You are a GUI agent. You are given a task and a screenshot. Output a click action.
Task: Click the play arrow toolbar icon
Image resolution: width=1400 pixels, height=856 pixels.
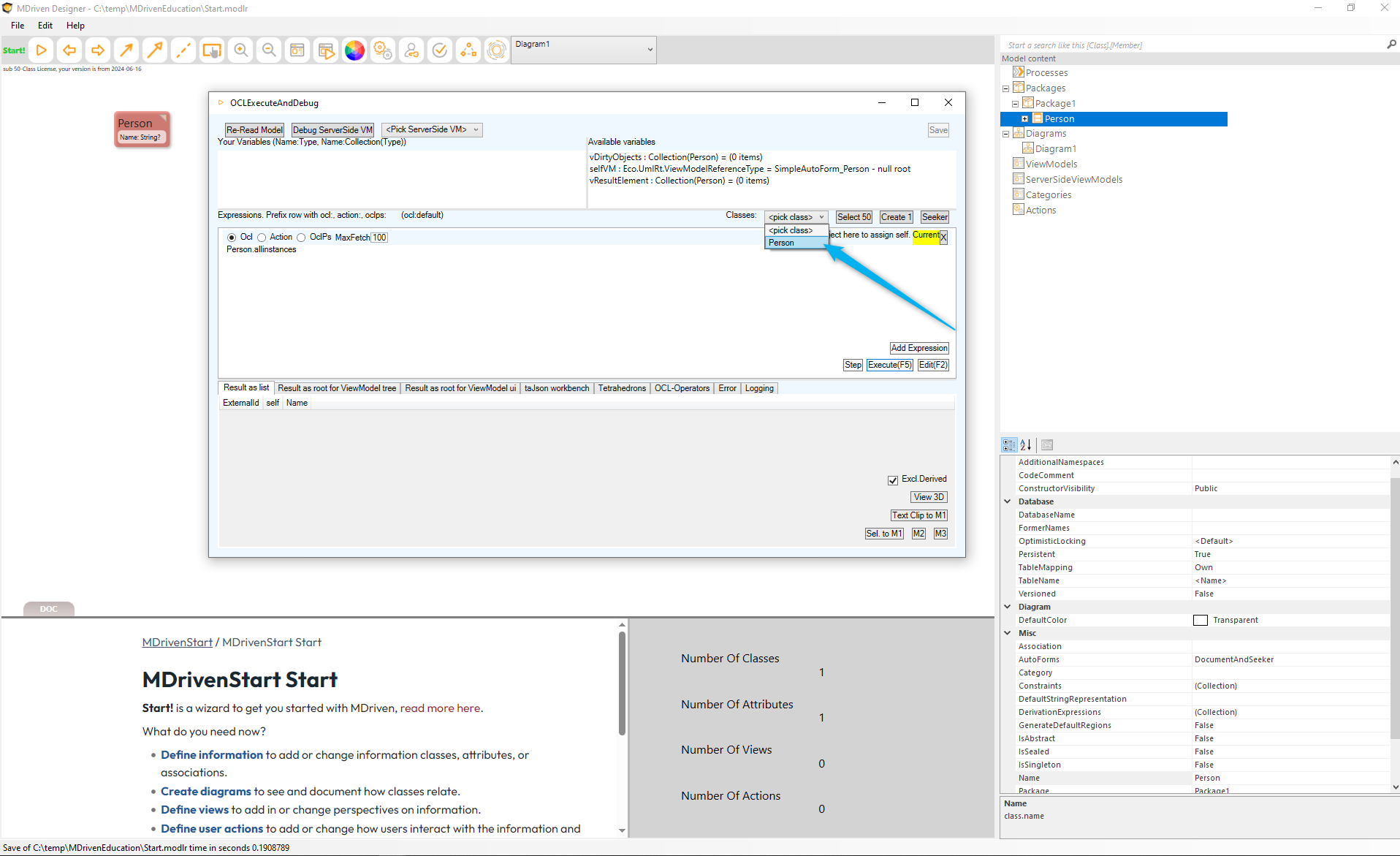pyautogui.click(x=42, y=50)
